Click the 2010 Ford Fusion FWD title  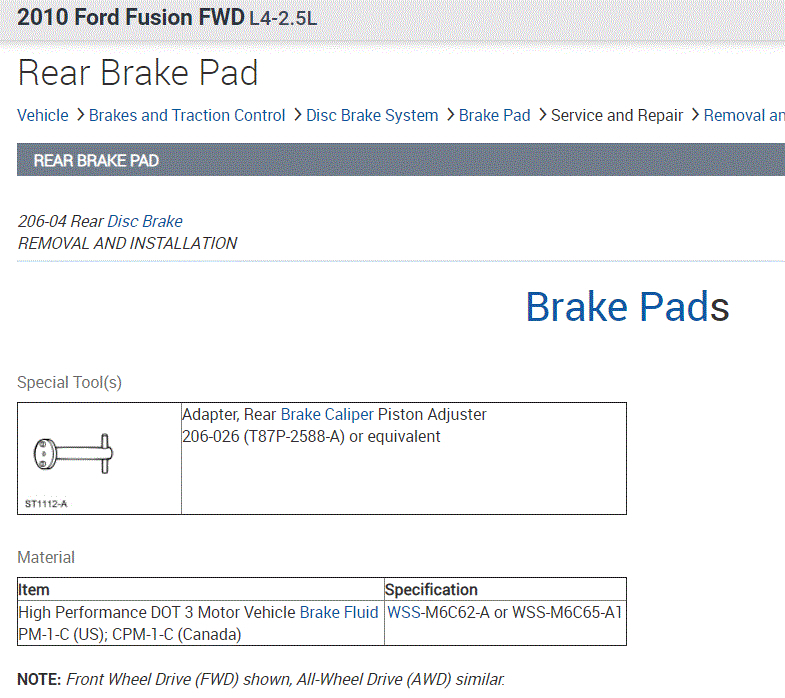point(130,17)
